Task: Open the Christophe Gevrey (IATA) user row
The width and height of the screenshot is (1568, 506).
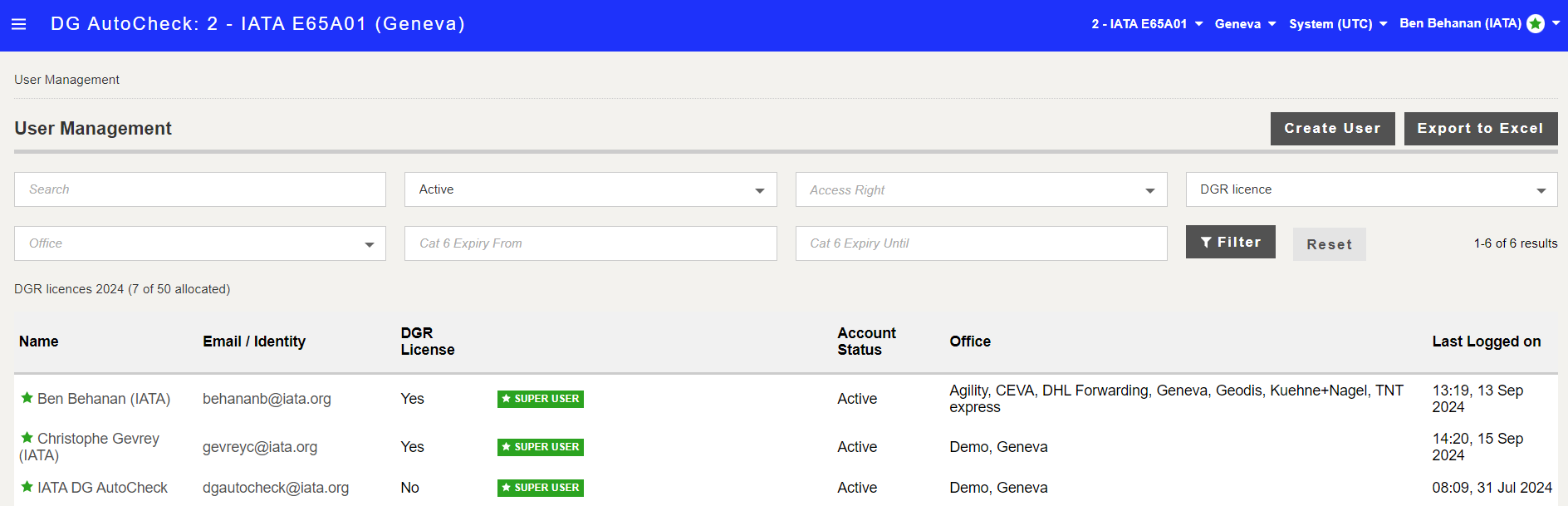Action: [x=786, y=447]
